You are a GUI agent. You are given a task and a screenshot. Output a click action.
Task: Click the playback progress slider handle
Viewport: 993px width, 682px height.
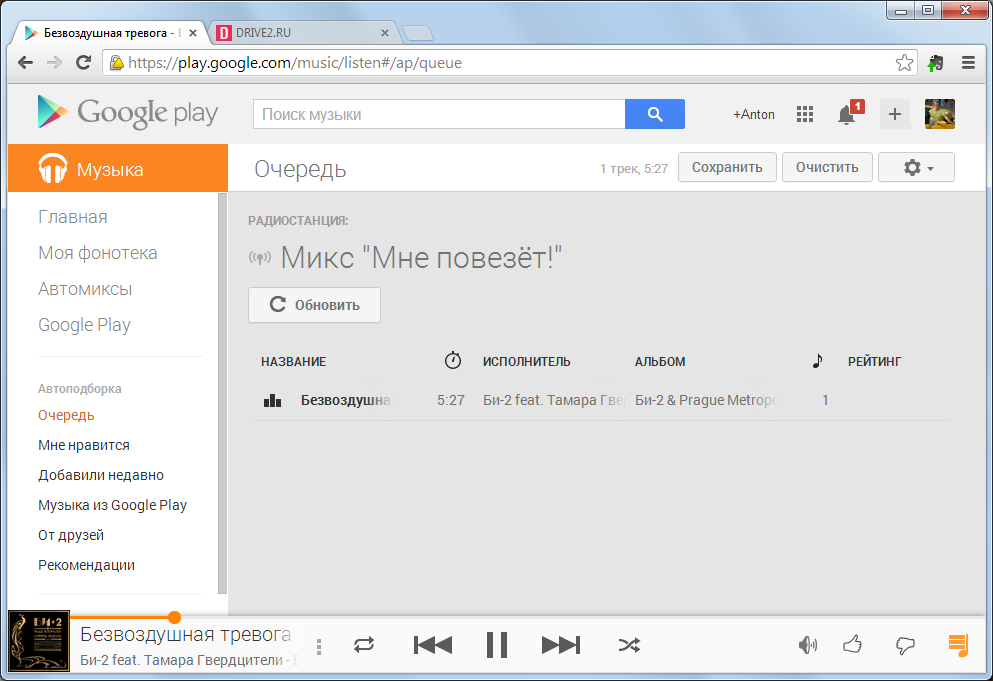(174, 617)
